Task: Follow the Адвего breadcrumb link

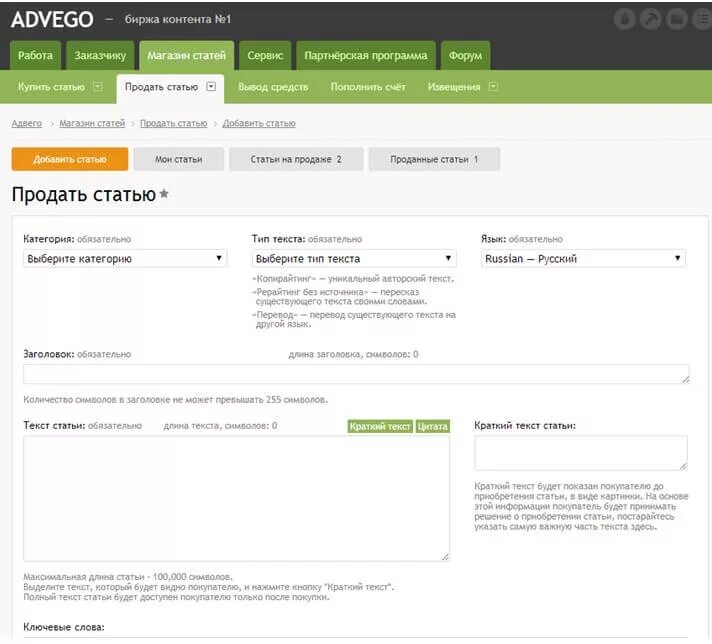Action: (x=26, y=123)
